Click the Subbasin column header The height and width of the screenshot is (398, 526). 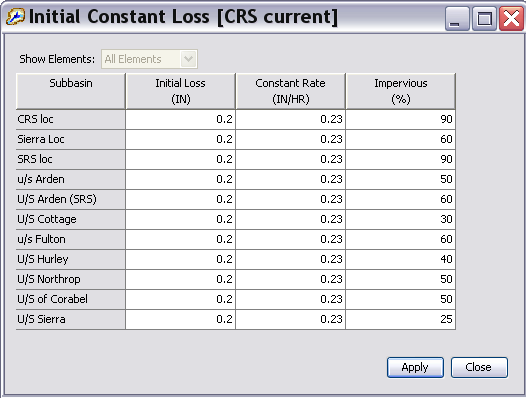pyautogui.click(x=71, y=91)
